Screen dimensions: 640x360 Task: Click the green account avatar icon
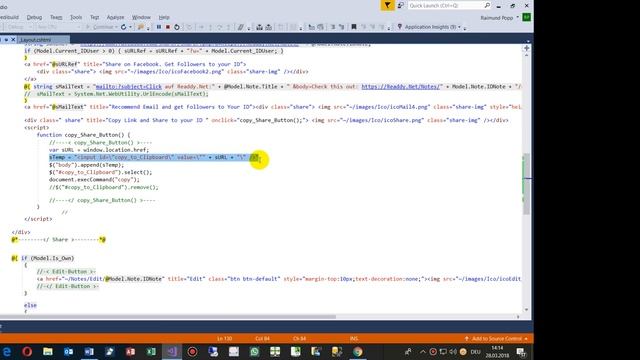click(527, 17)
